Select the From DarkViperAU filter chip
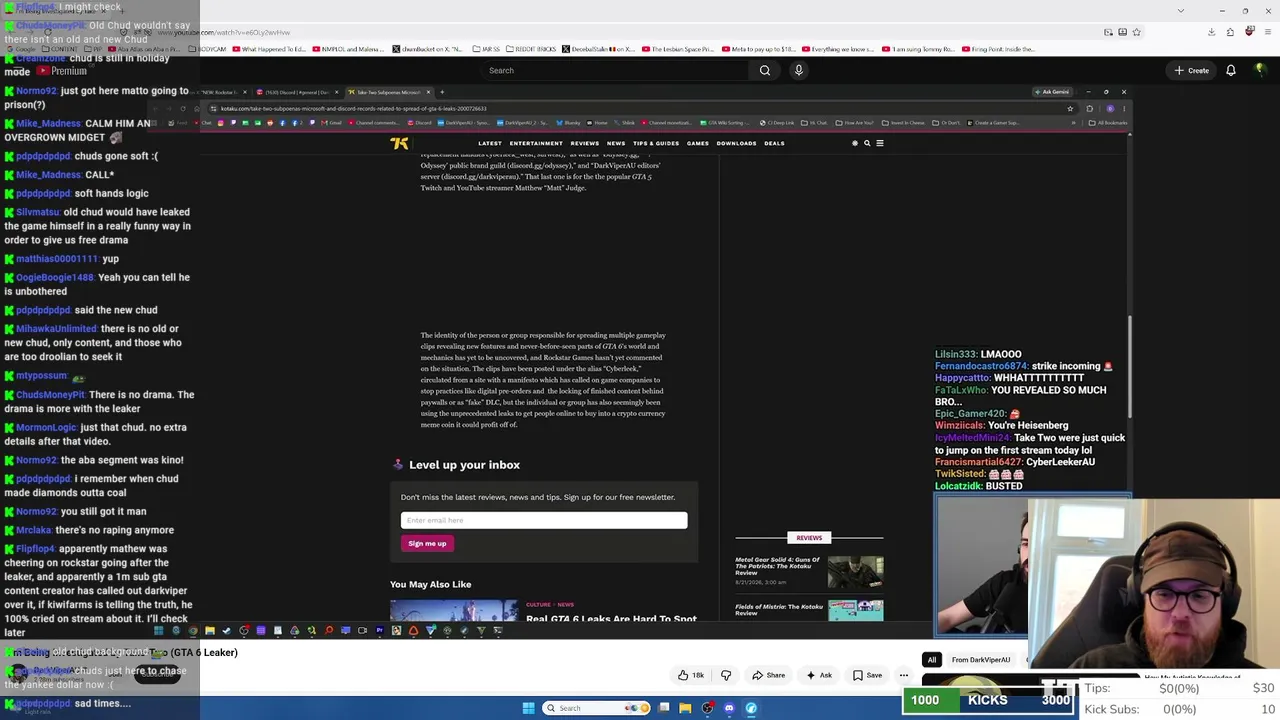 980,660
